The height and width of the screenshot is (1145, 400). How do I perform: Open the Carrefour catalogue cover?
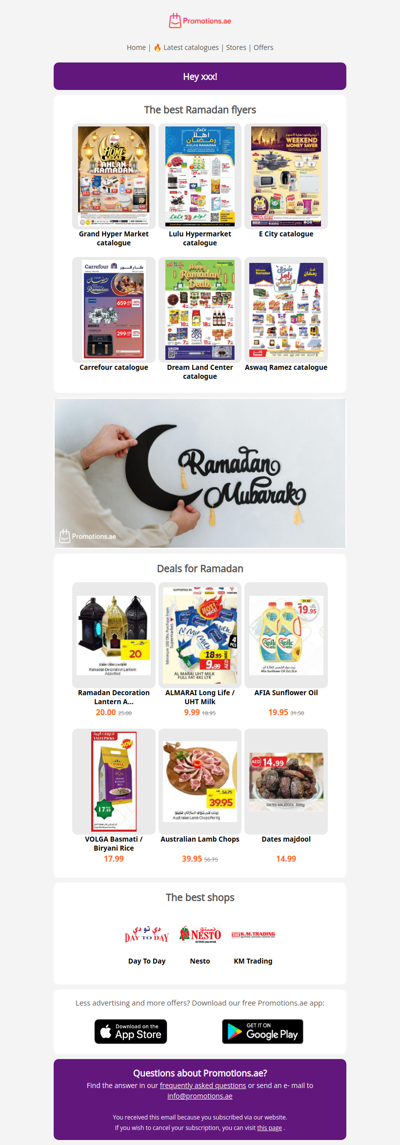[x=114, y=310]
